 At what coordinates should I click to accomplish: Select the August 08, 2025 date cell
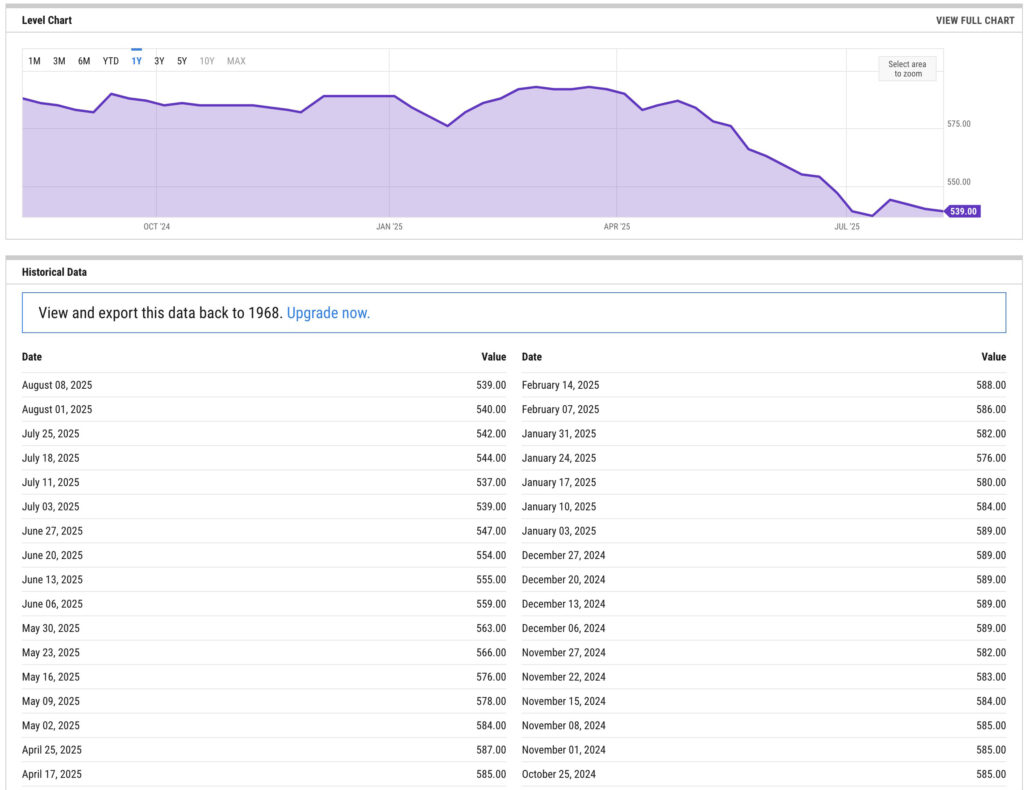pos(57,385)
